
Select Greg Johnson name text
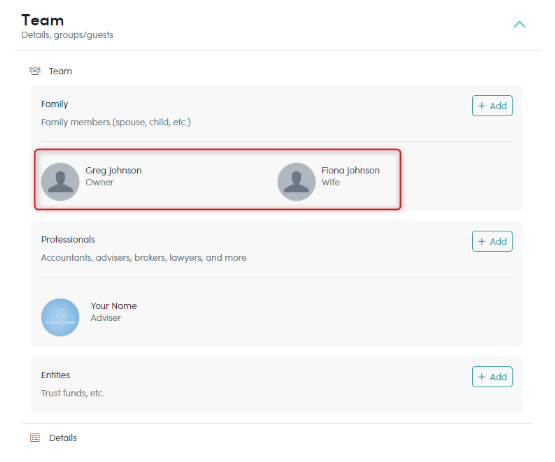tap(113, 170)
